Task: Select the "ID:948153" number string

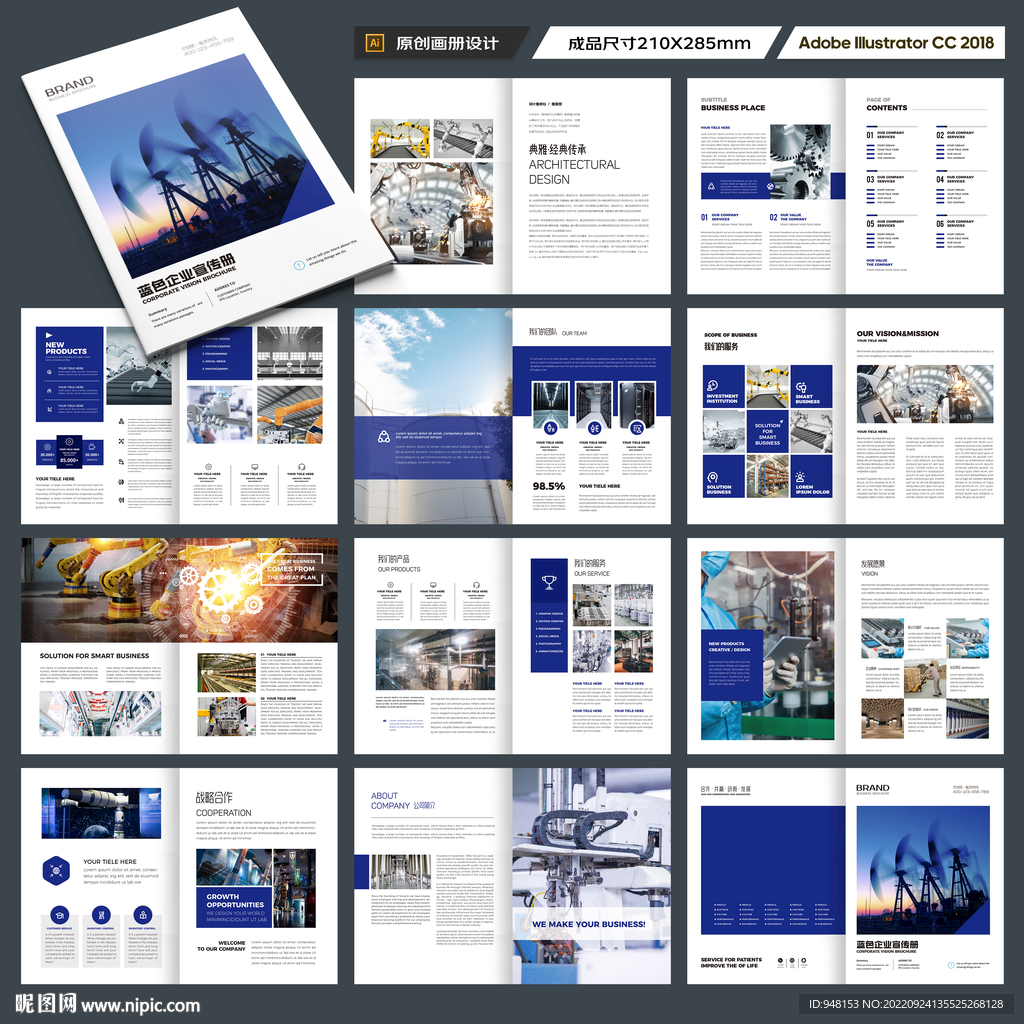Action: [x=832, y=1004]
